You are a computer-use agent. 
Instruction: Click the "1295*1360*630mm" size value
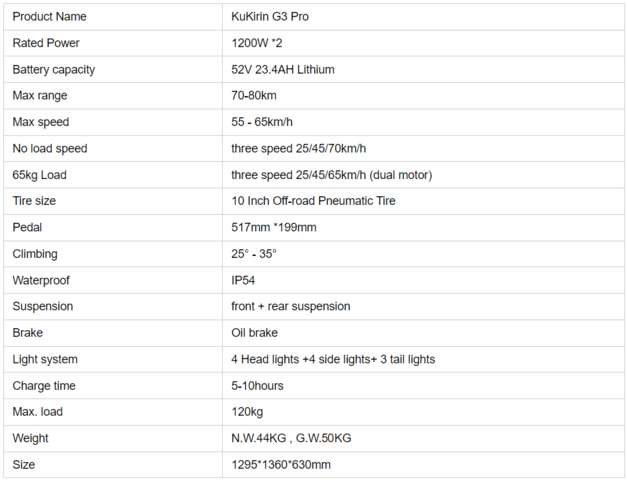[281, 464]
